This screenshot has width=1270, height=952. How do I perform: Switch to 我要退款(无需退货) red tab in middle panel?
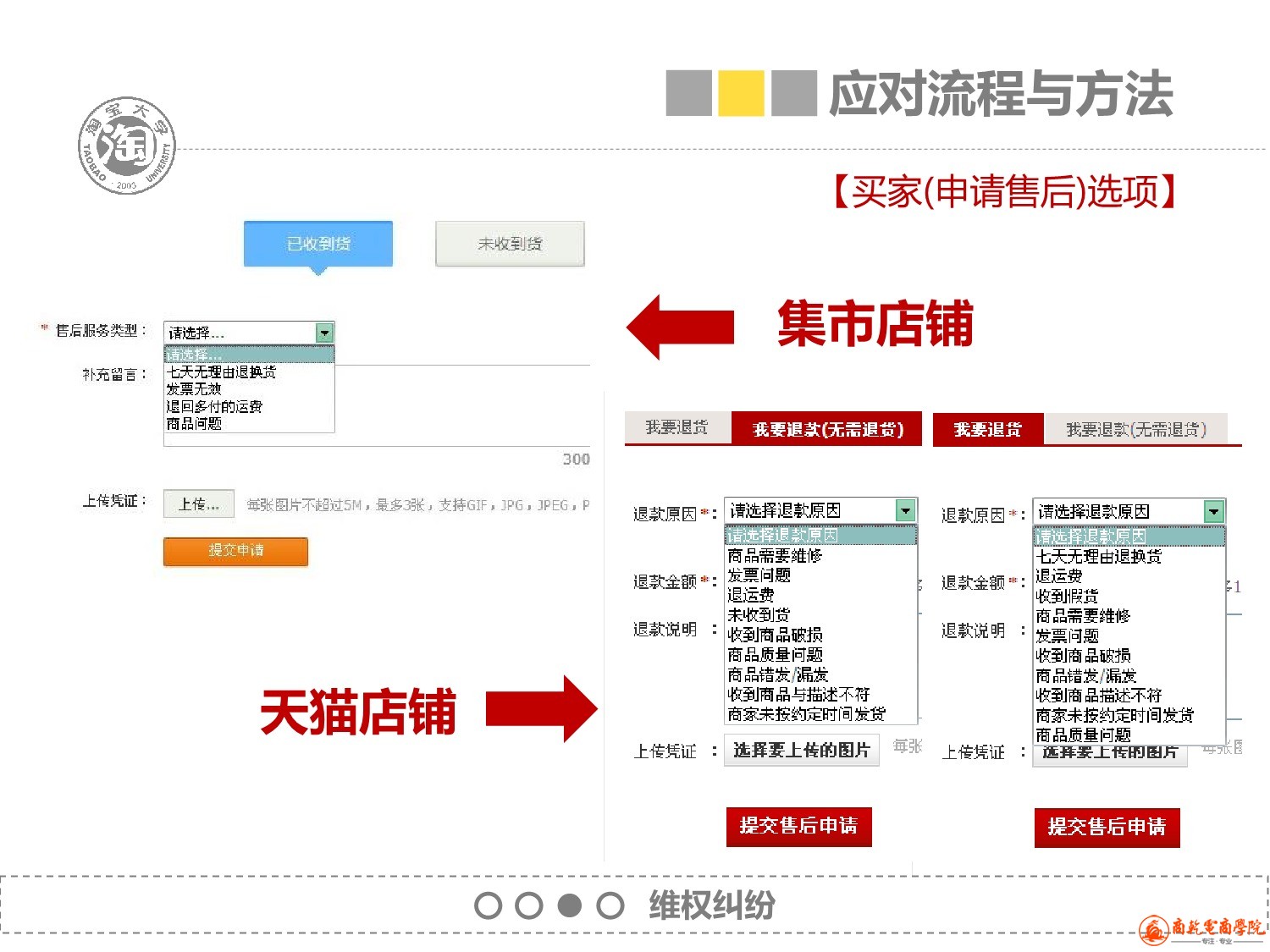coord(827,429)
